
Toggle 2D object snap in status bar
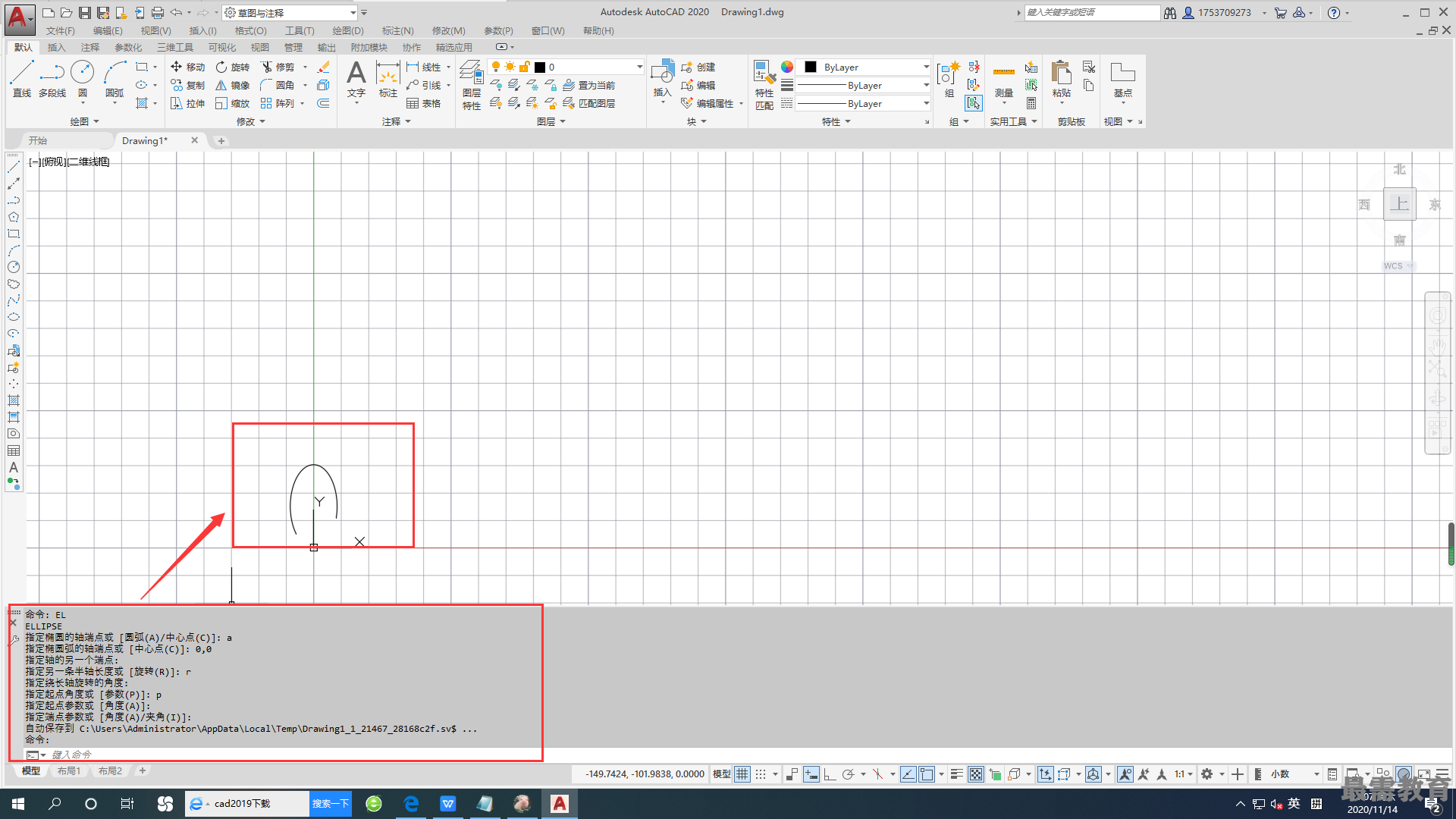[927, 774]
